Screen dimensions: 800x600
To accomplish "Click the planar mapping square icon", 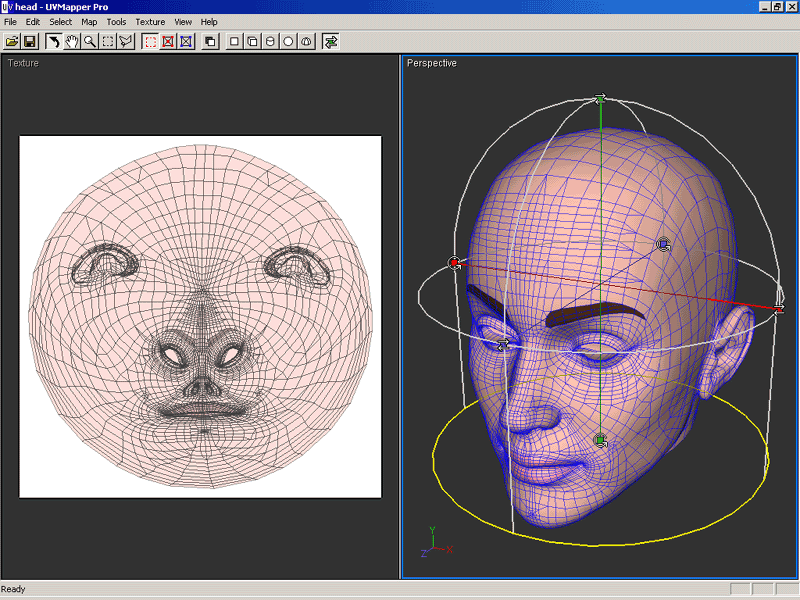I will click(234, 41).
